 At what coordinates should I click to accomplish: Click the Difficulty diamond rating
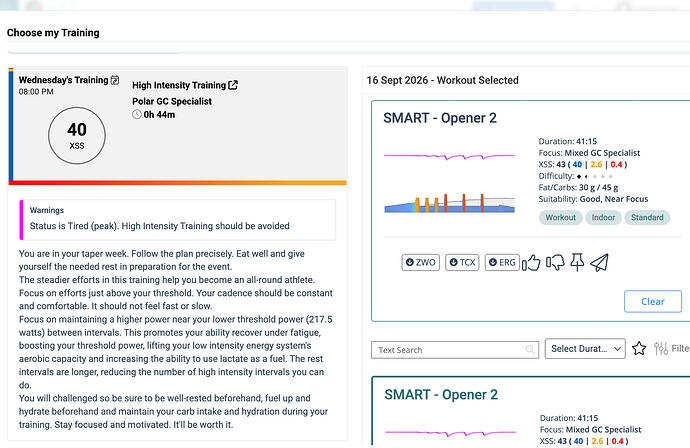pyautogui.click(x=595, y=176)
